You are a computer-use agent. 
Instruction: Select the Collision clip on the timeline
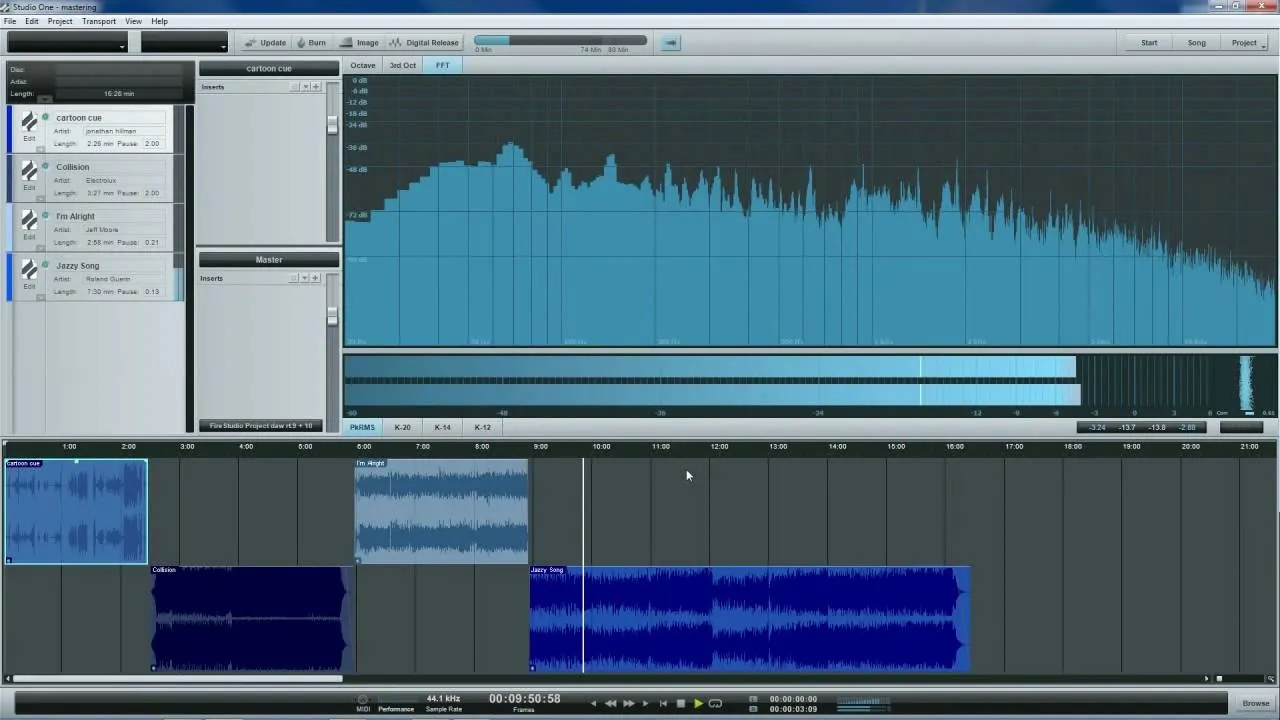point(250,618)
